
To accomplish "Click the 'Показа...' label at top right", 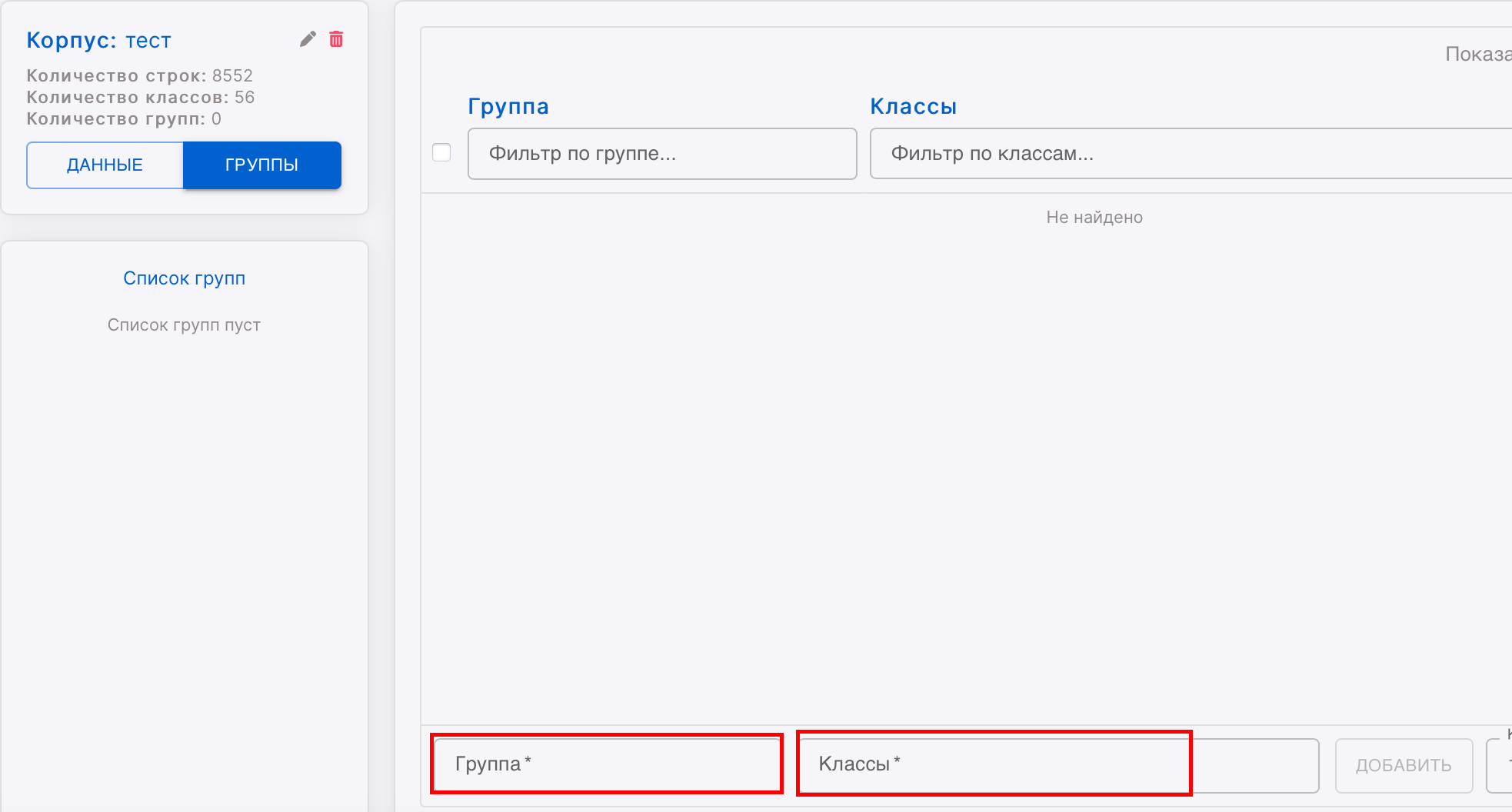I will [x=1477, y=54].
